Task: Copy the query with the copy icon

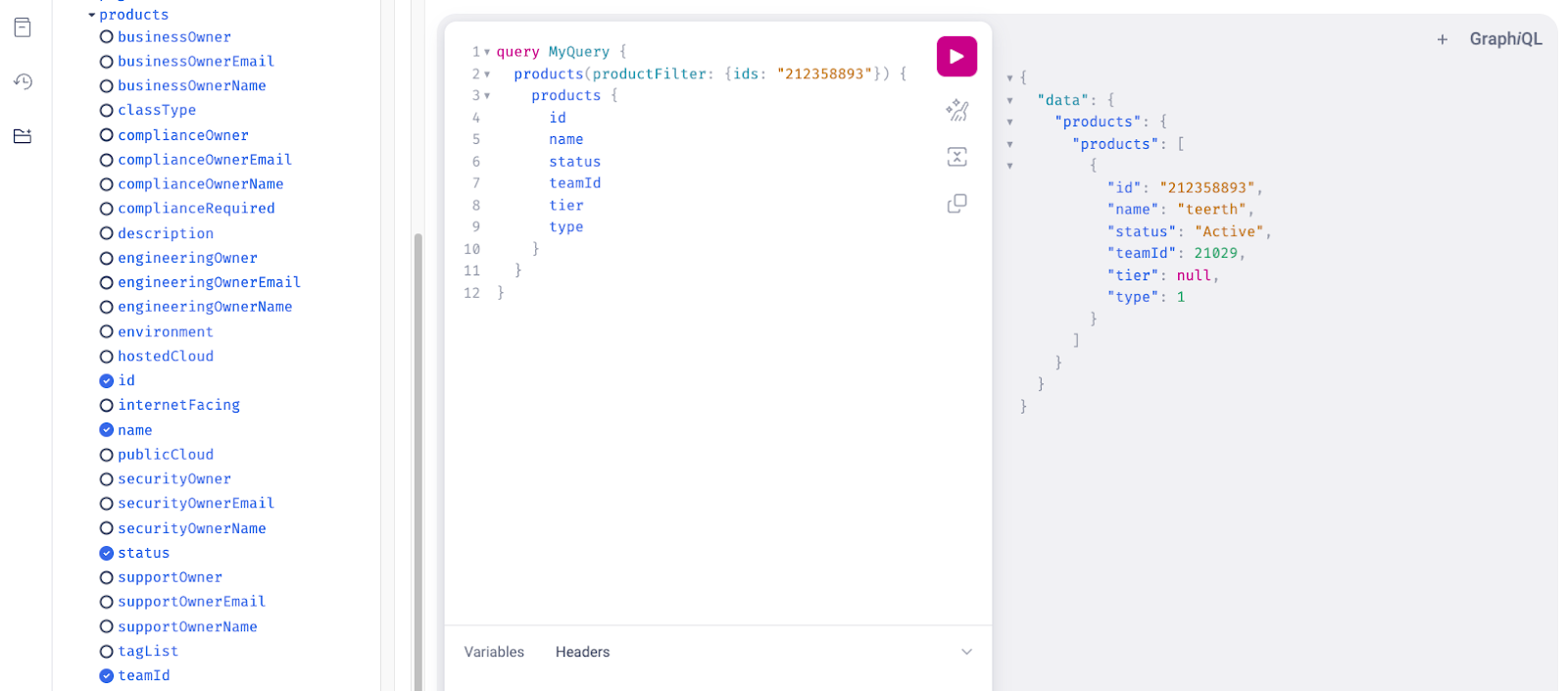Action: 956,204
